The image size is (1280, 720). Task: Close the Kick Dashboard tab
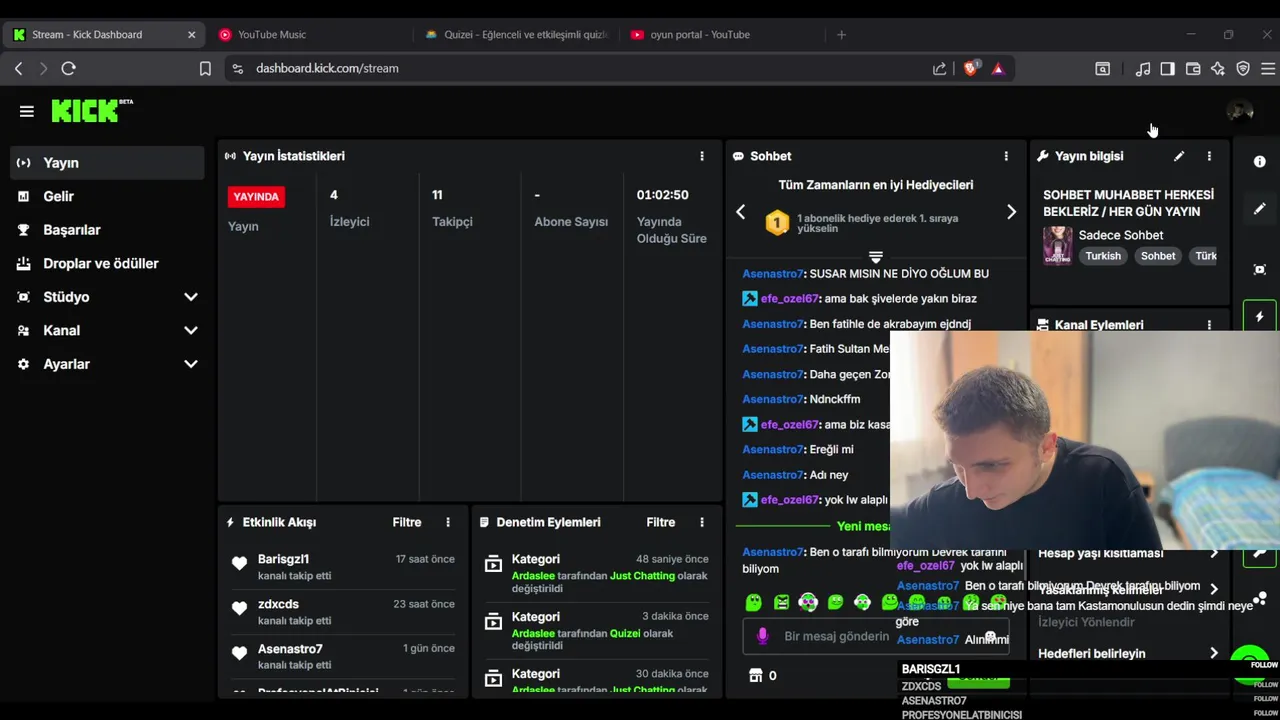pyautogui.click(x=192, y=34)
